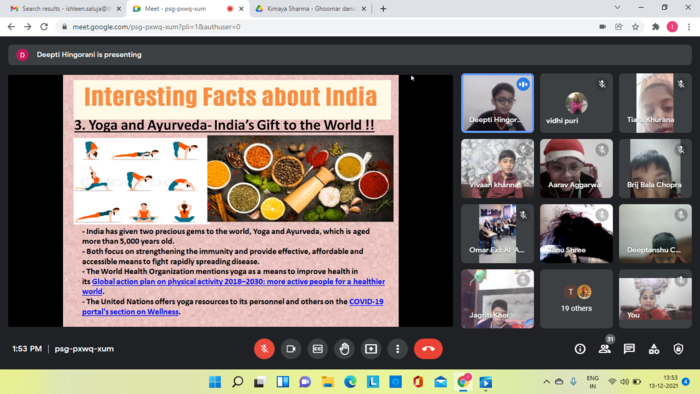Open ENG IN language switcher

pos(592,382)
